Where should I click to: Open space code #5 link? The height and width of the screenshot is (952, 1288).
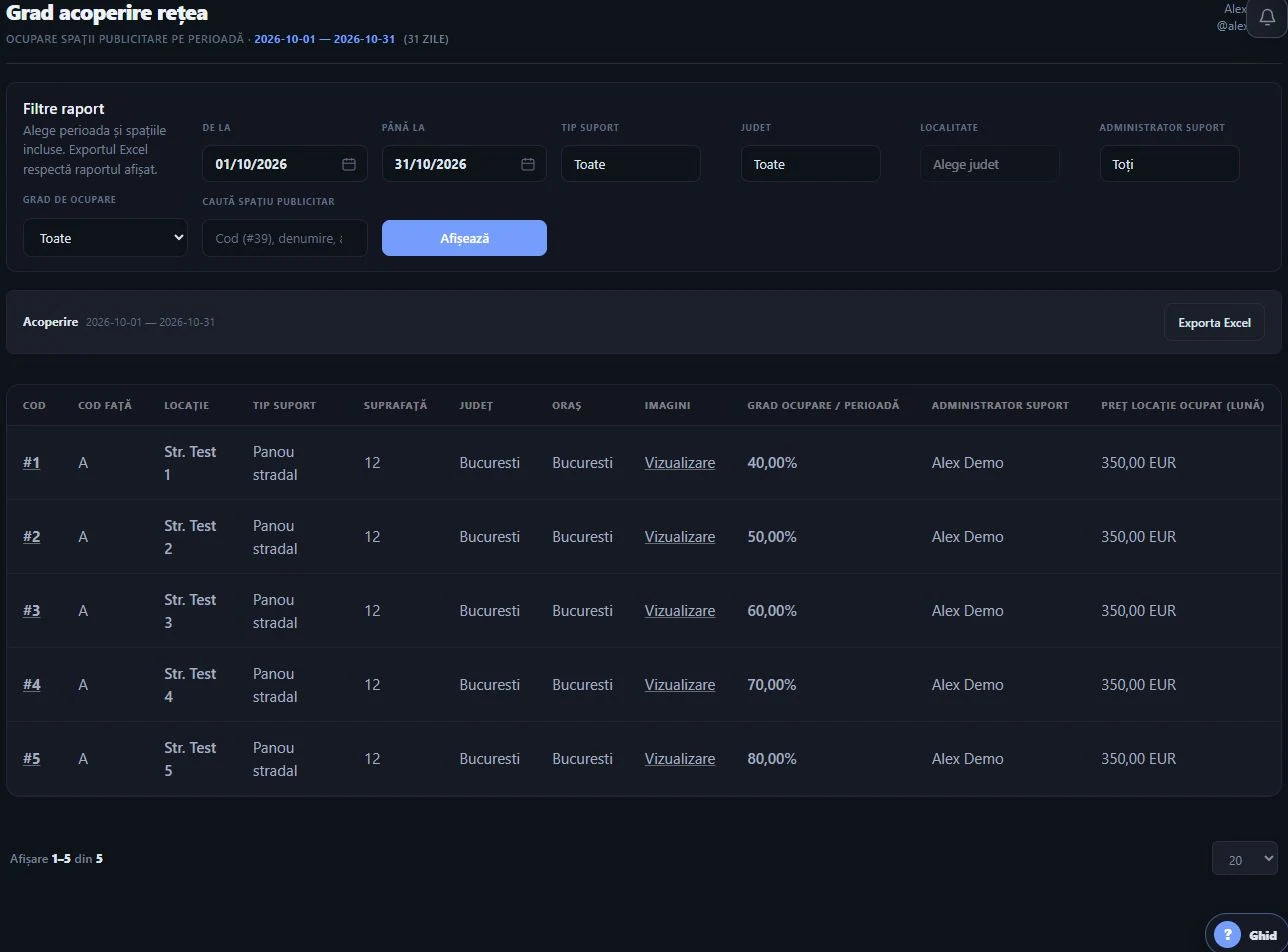point(32,759)
